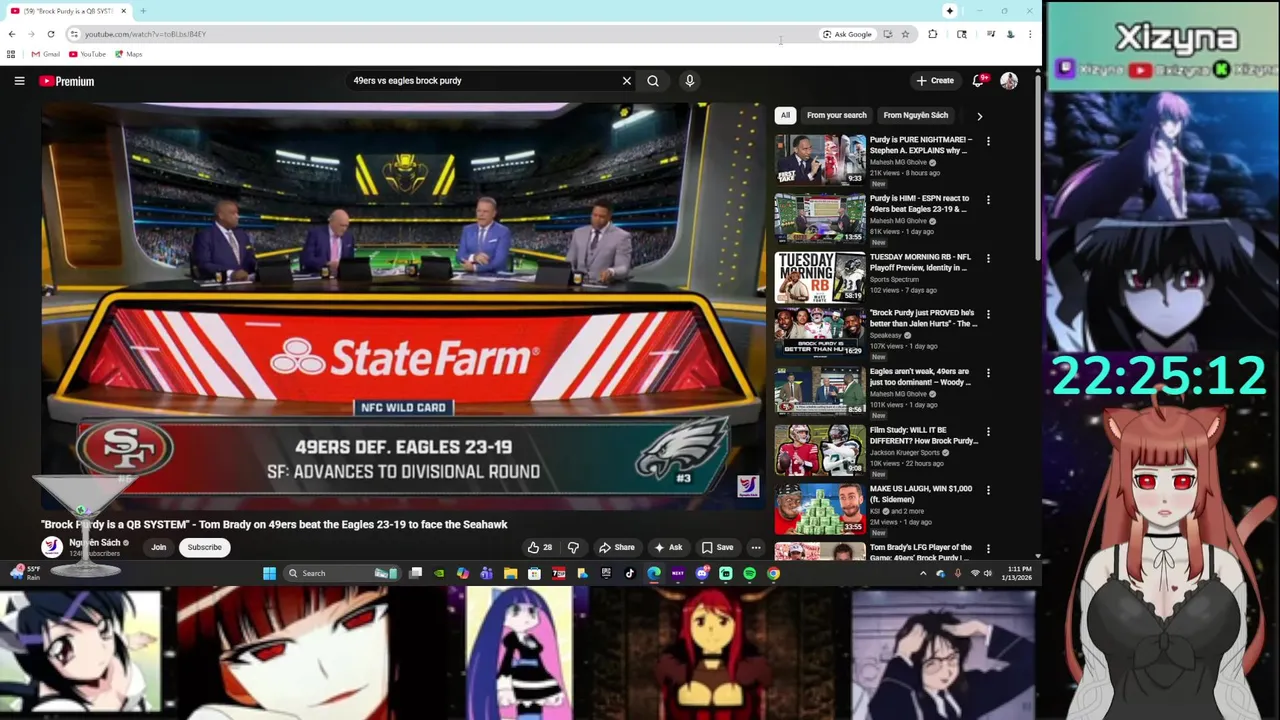Screen dimensions: 1280x720
Task: Open options for Purdy is PURE NIGHTMARE video
Action: click(x=988, y=141)
